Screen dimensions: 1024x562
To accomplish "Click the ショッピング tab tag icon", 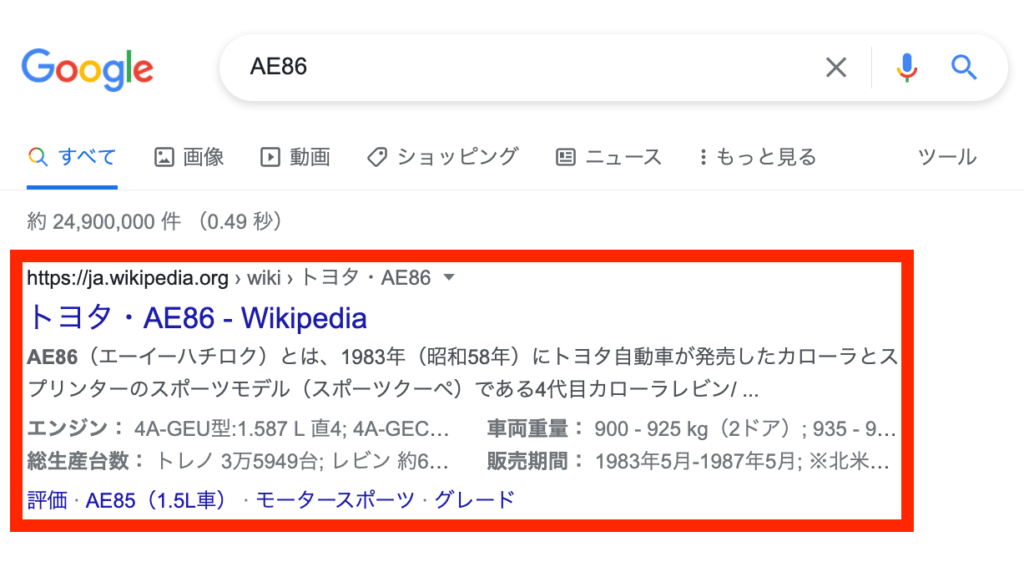I will coord(377,157).
